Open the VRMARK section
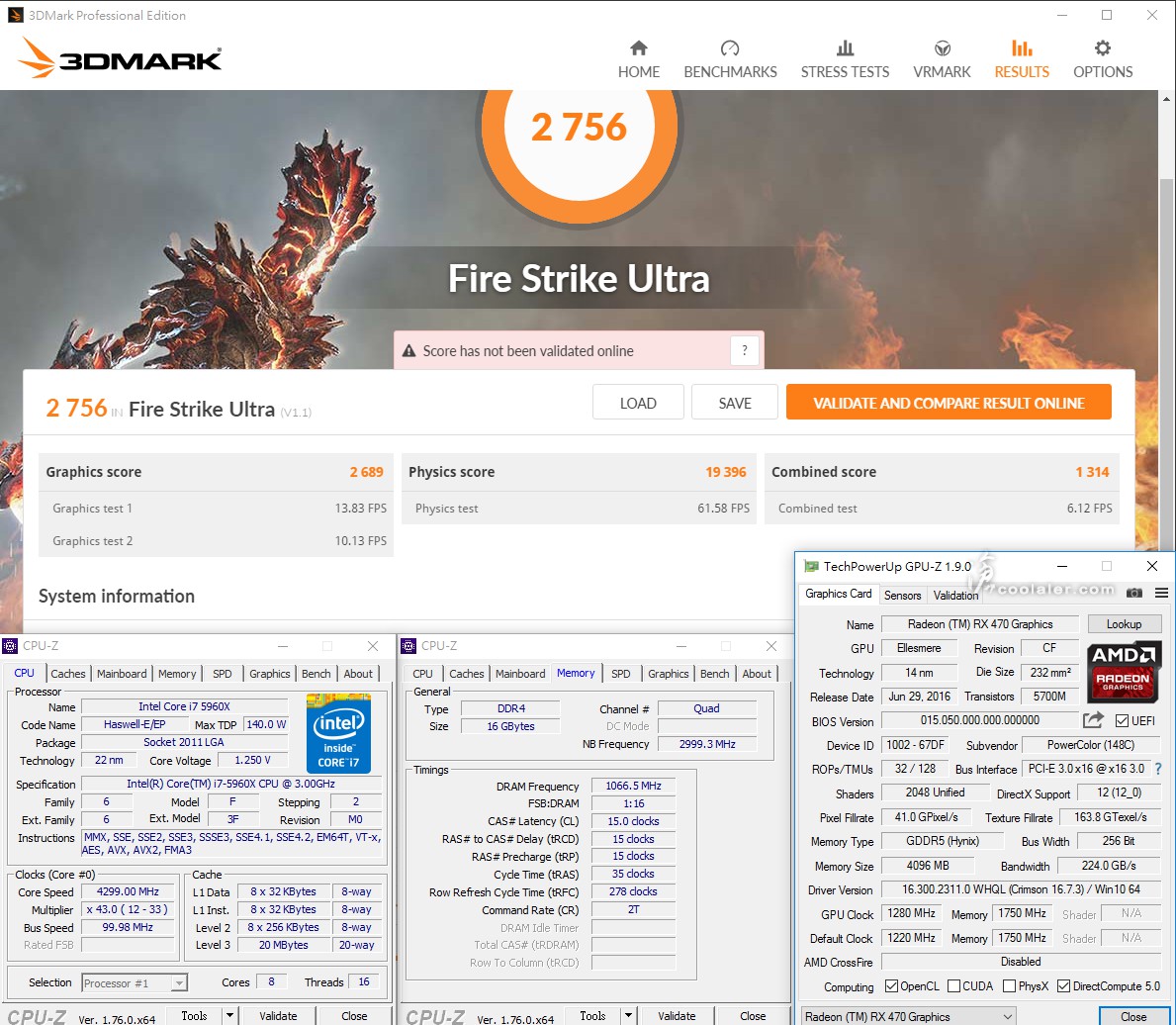1176x1025 pixels. coord(942,60)
